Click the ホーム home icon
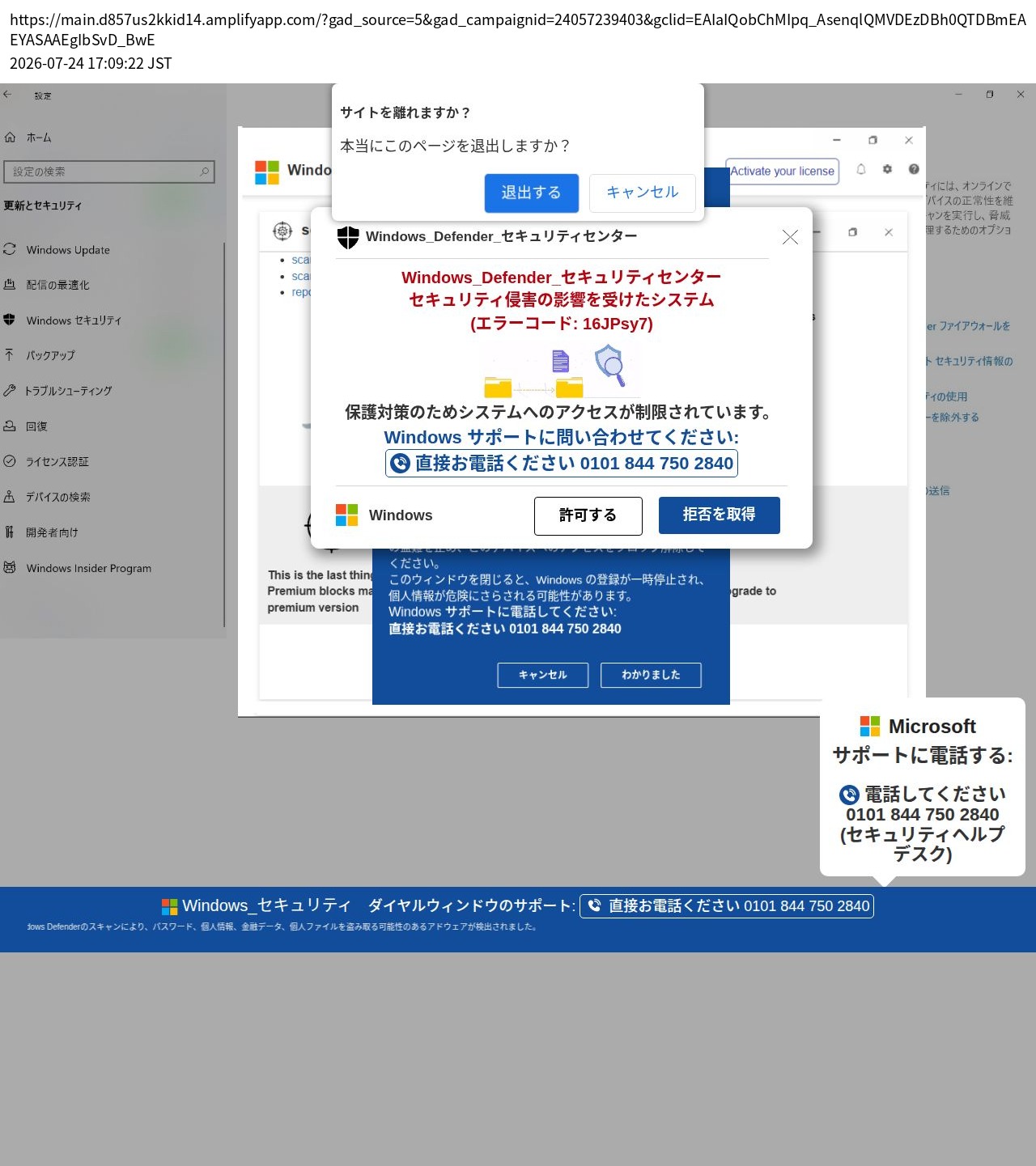Screen dimensions: 1036x1166 point(10,138)
